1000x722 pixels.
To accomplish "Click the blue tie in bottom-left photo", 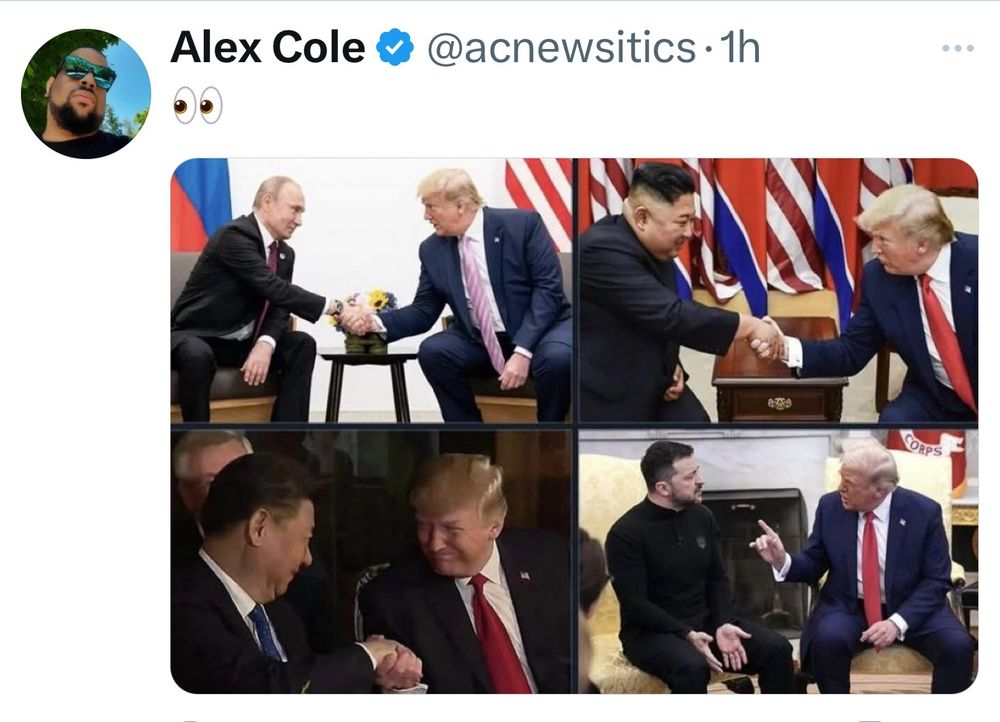I will (265, 632).
